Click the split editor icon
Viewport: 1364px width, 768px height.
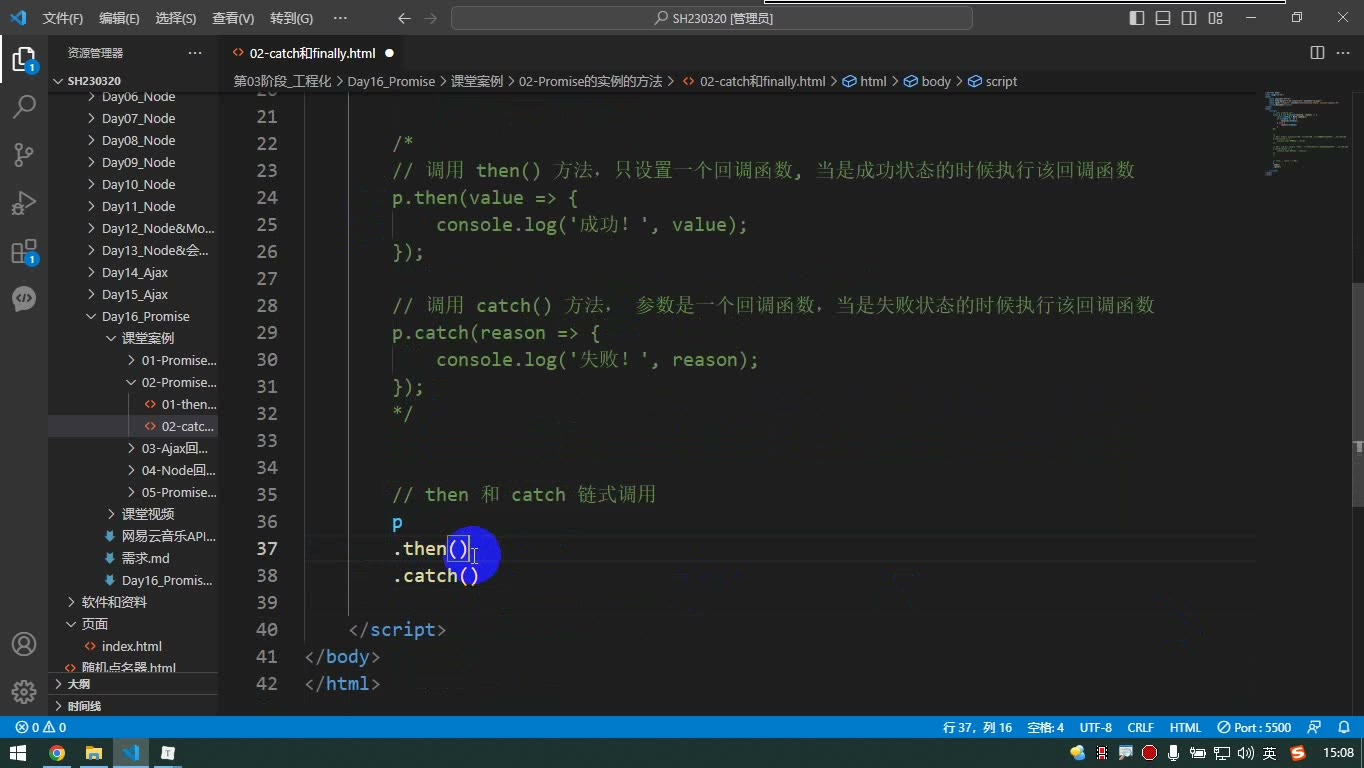(x=1317, y=53)
